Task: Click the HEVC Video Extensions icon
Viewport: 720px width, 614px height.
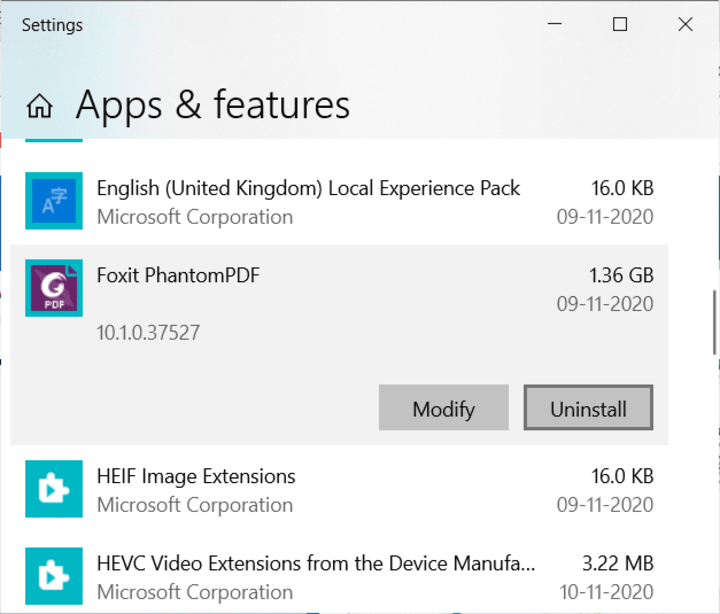Action: [x=54, y=576]
